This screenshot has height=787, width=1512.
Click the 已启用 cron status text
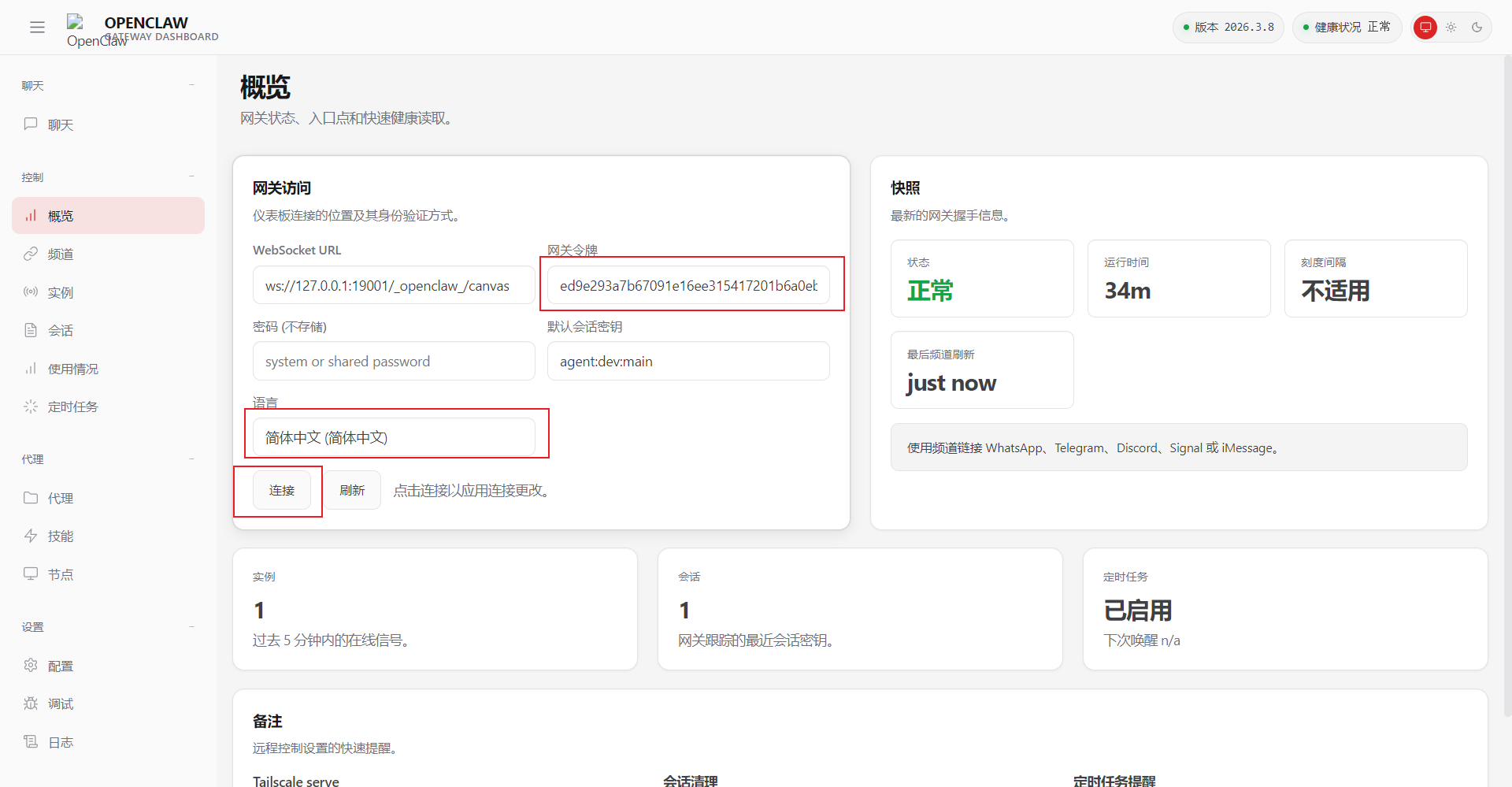point(1138,611)
